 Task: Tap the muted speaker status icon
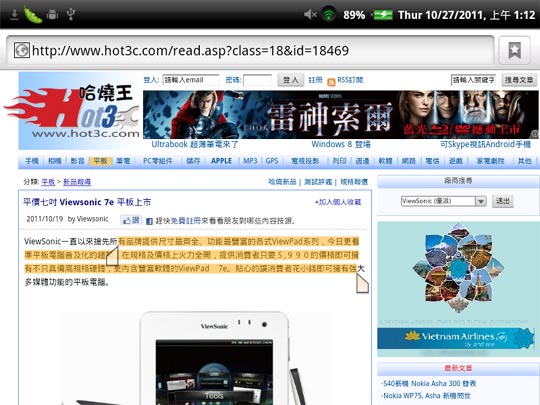pos(310,14)
